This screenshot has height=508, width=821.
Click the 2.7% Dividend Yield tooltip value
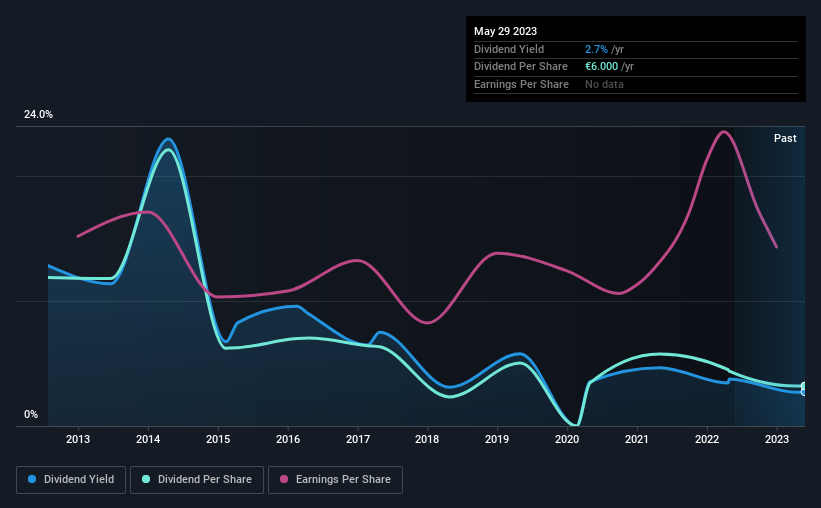[x=596, y=49]
